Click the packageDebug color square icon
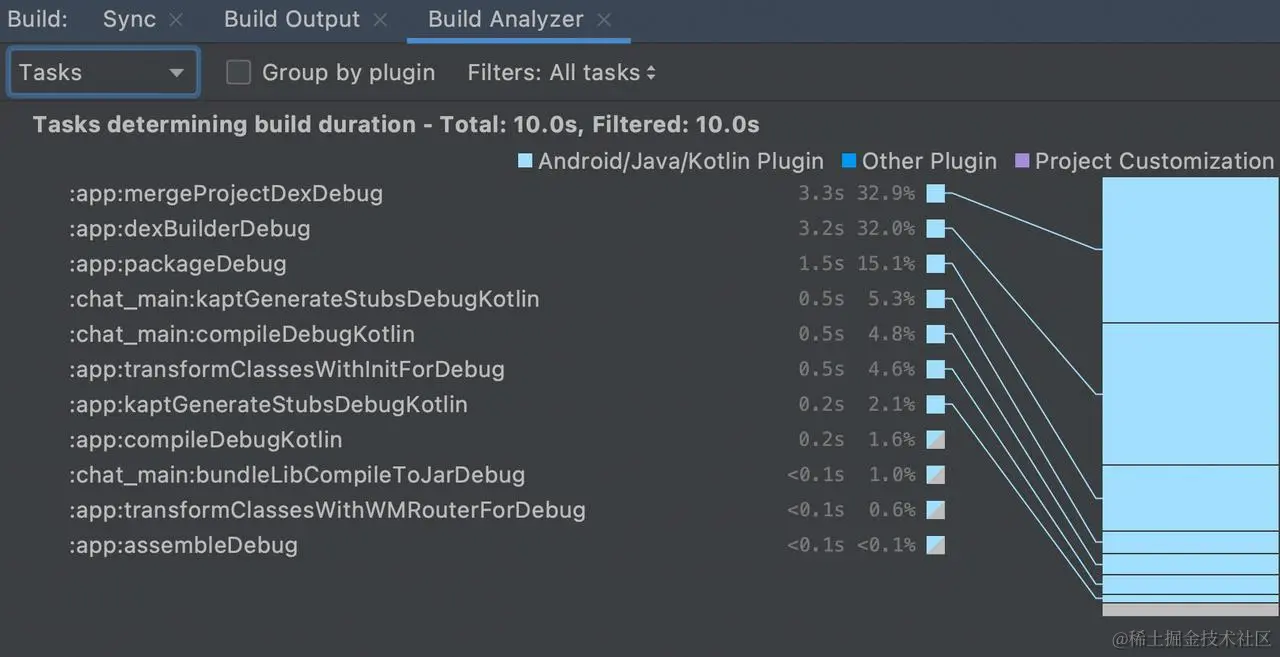1280x657 pixels. [936, 264]
